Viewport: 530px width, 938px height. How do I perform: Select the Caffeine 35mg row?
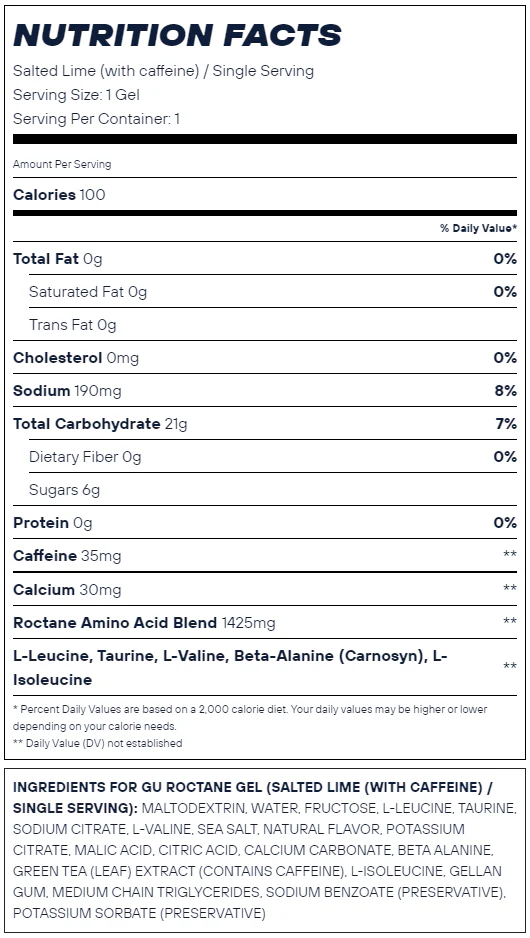pos(265,556)
